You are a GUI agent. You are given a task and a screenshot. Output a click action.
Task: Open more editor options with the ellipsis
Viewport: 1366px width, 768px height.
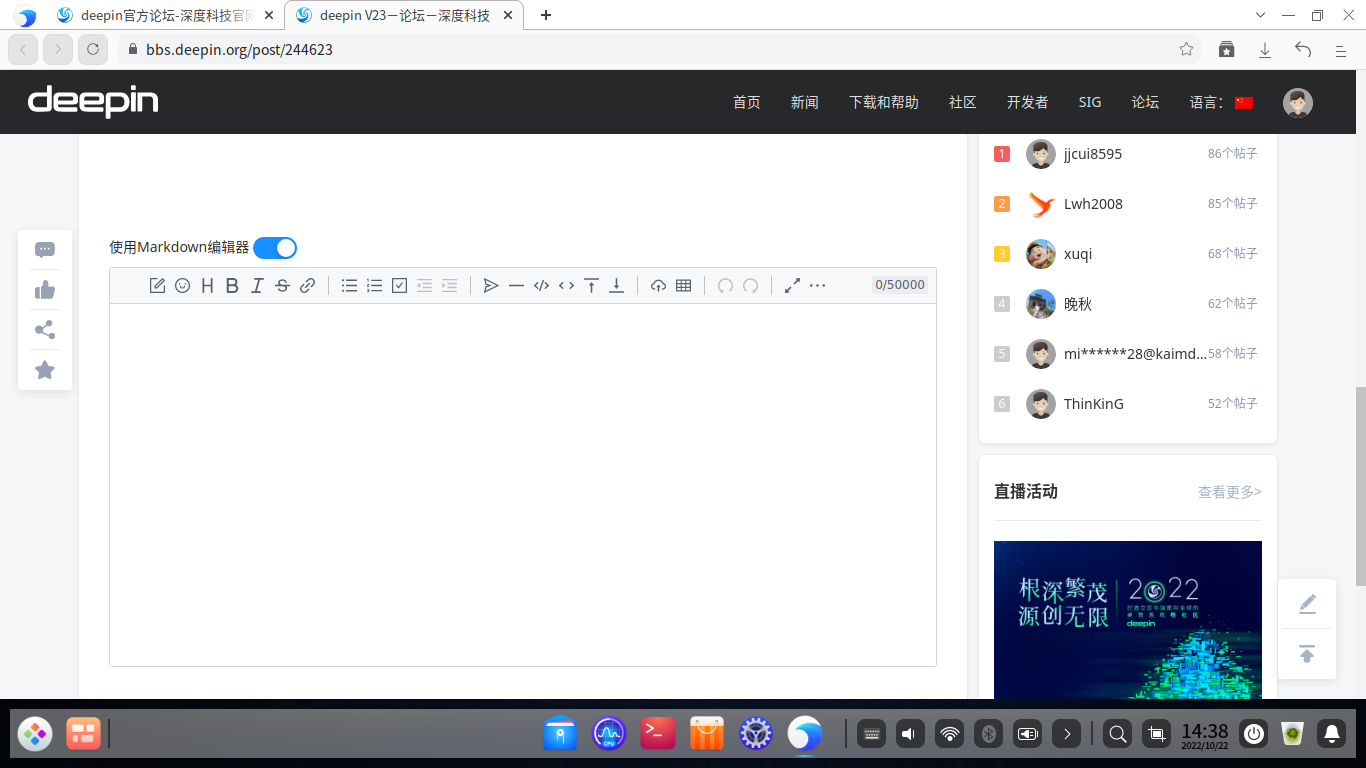pyautogui.click(x=817, y=285)
